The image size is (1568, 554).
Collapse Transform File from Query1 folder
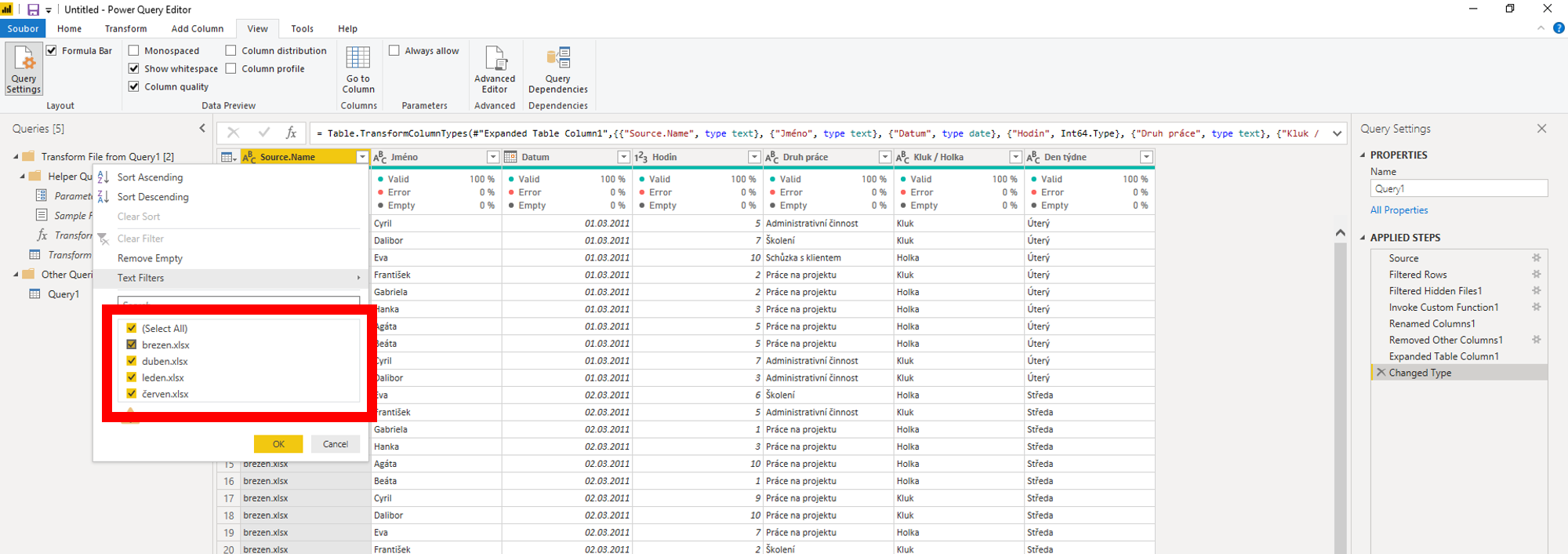(x=16, y=157)
